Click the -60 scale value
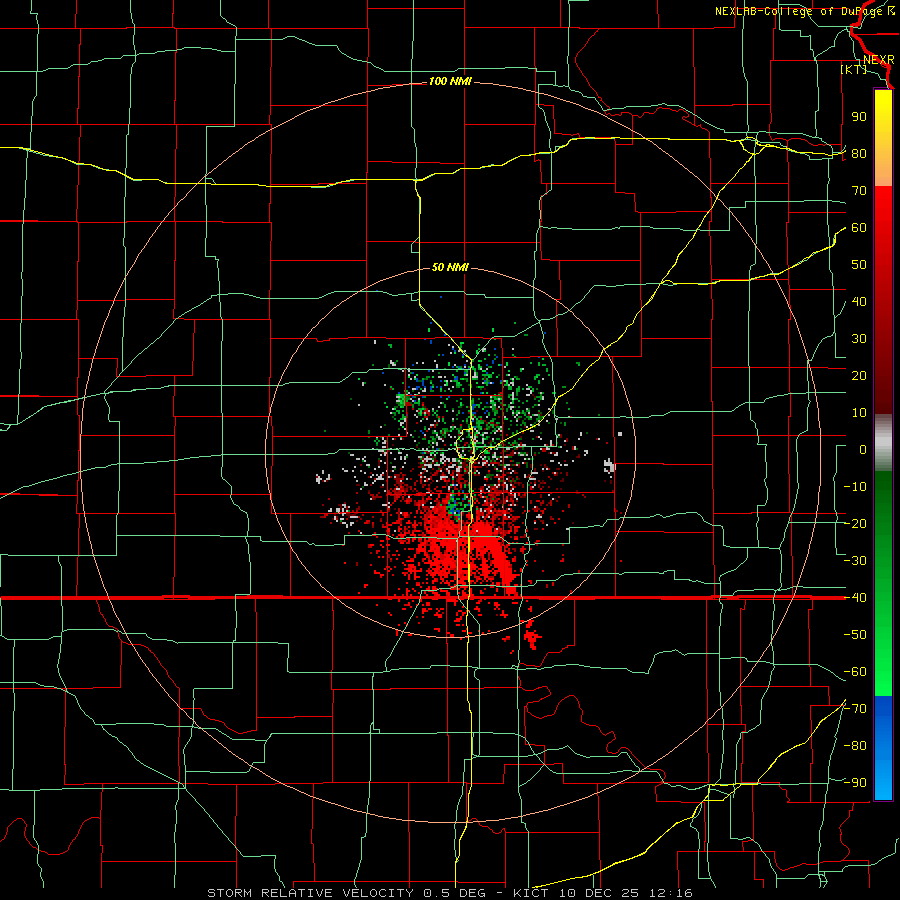 [x=855, y=672]
